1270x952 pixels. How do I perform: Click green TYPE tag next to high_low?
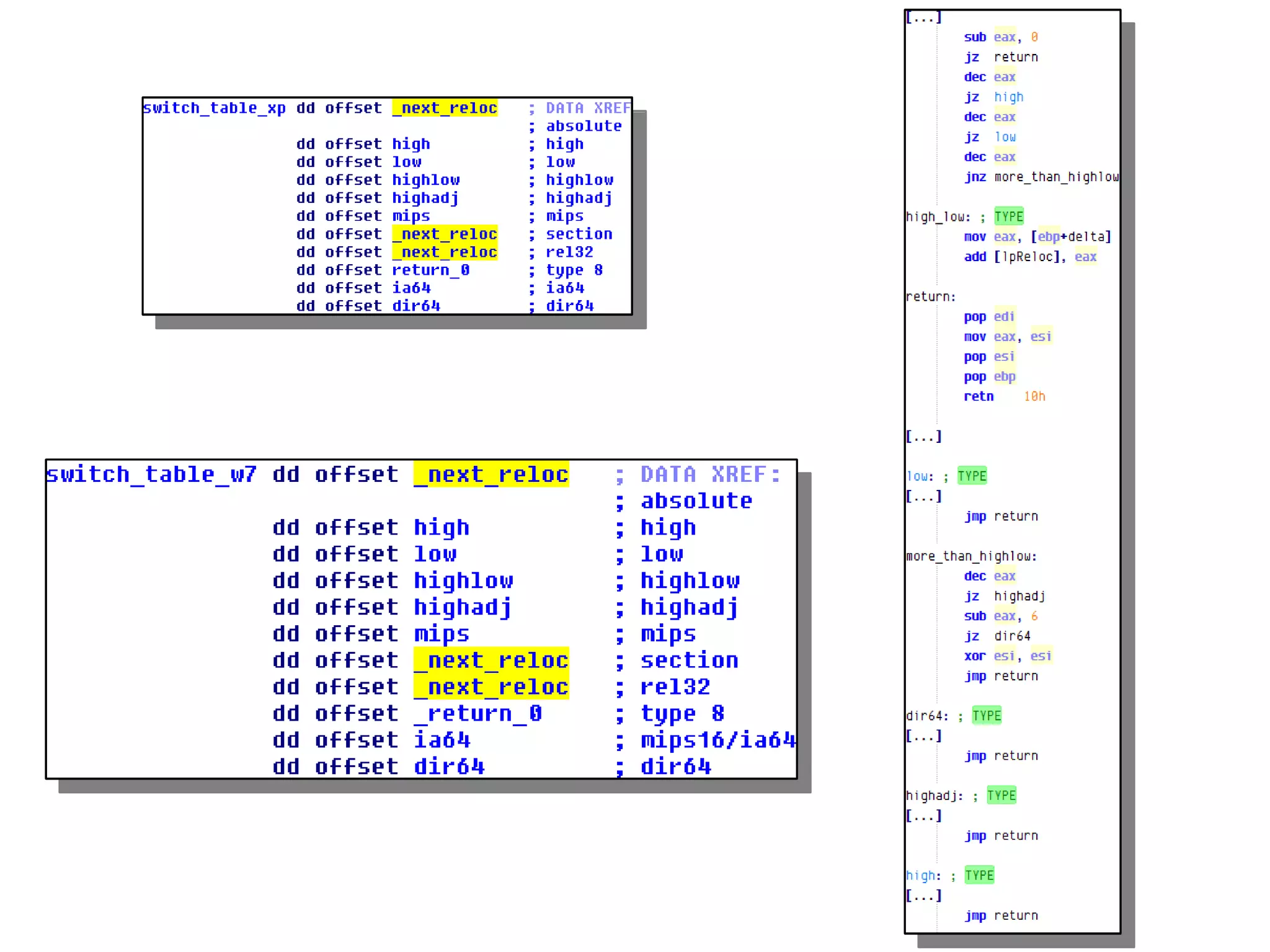[x=1008, y=216]
